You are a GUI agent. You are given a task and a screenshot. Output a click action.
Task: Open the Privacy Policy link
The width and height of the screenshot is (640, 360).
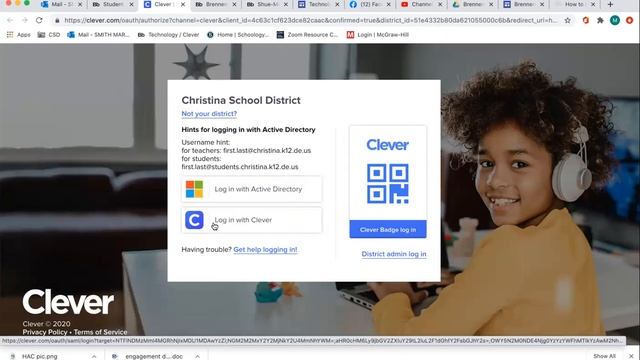click(x=45, y=332)
